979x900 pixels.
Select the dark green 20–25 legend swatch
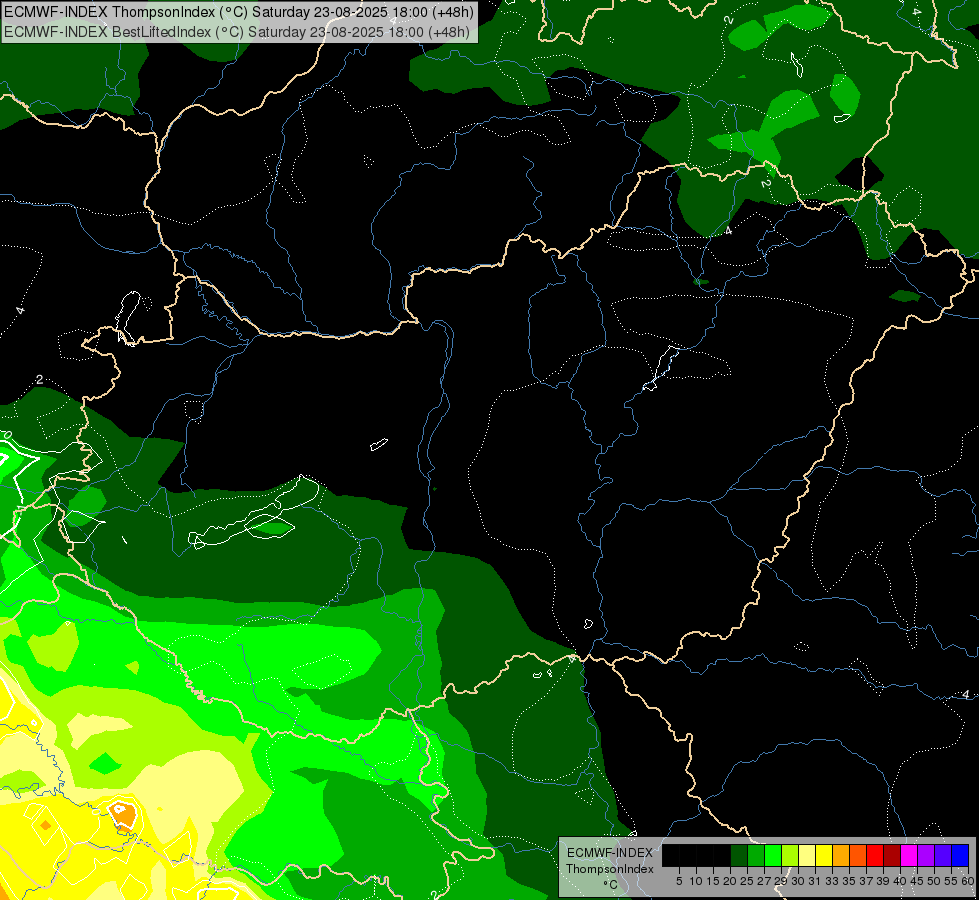point(739,855)
